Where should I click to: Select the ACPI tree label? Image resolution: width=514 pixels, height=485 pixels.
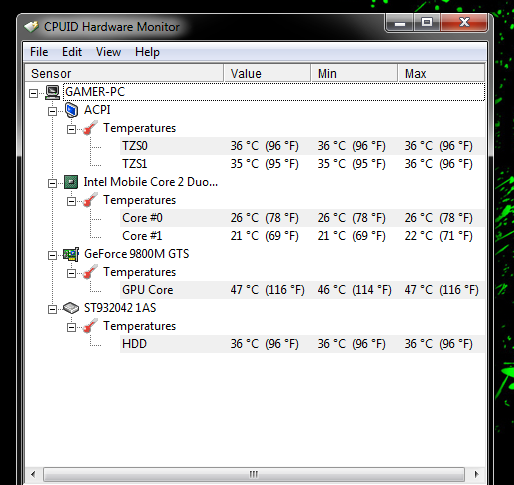point(97,110)
